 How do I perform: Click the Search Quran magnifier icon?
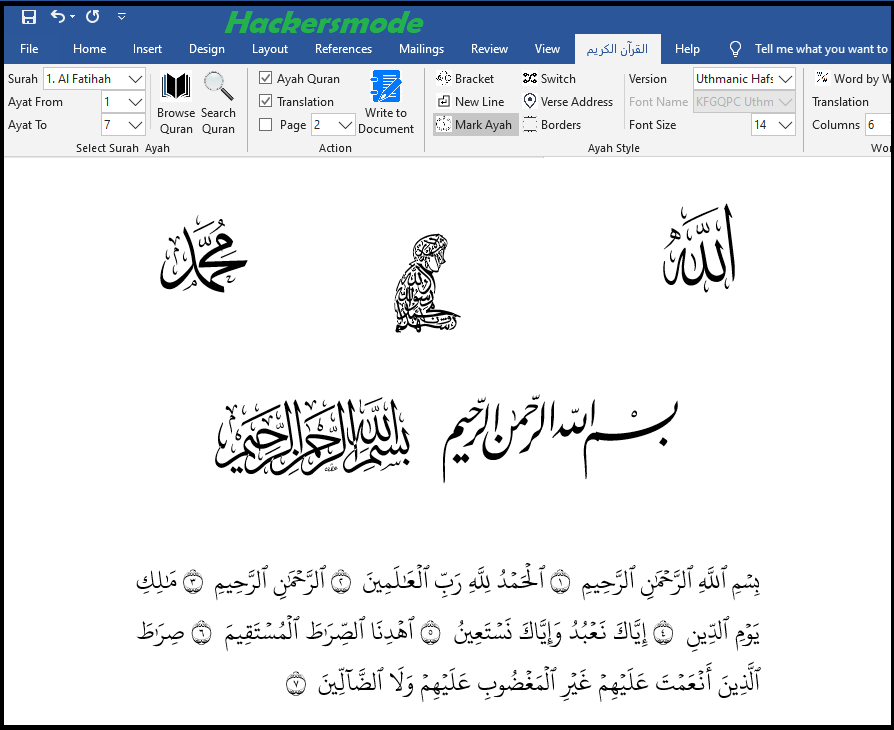coord(218,86)
